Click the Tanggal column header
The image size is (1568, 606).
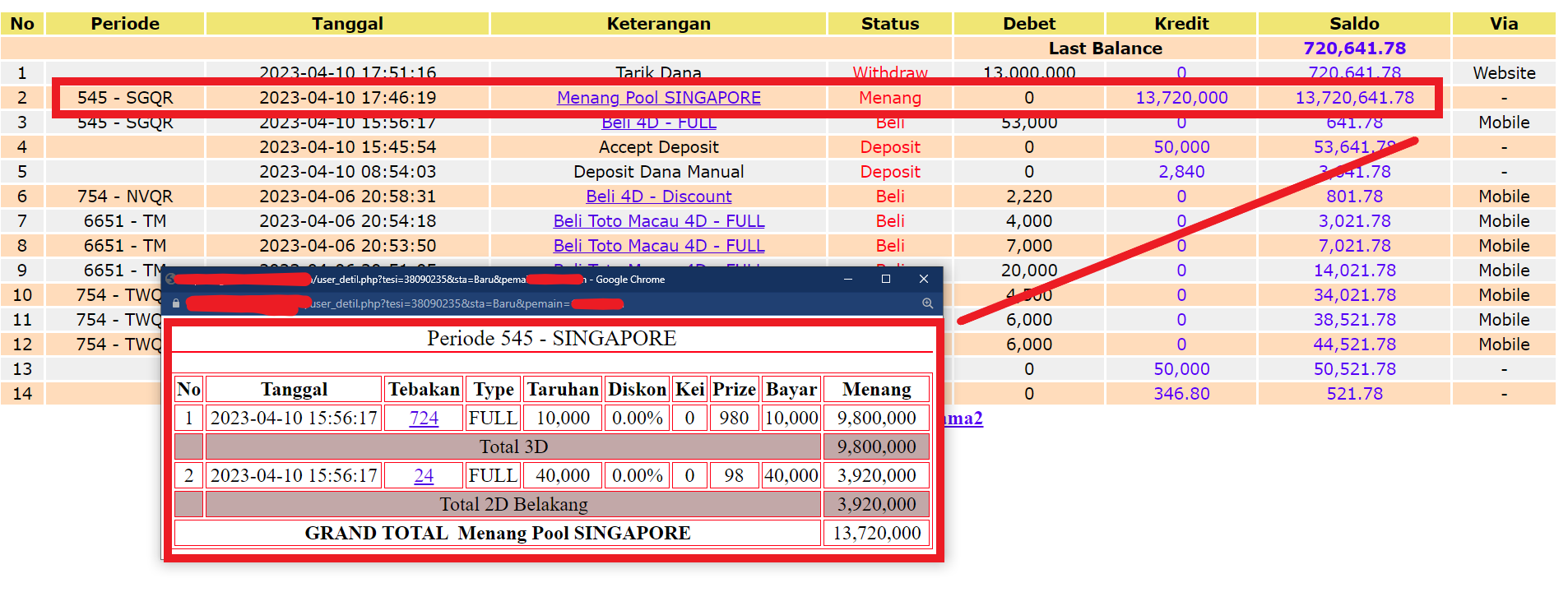[347, 24]
